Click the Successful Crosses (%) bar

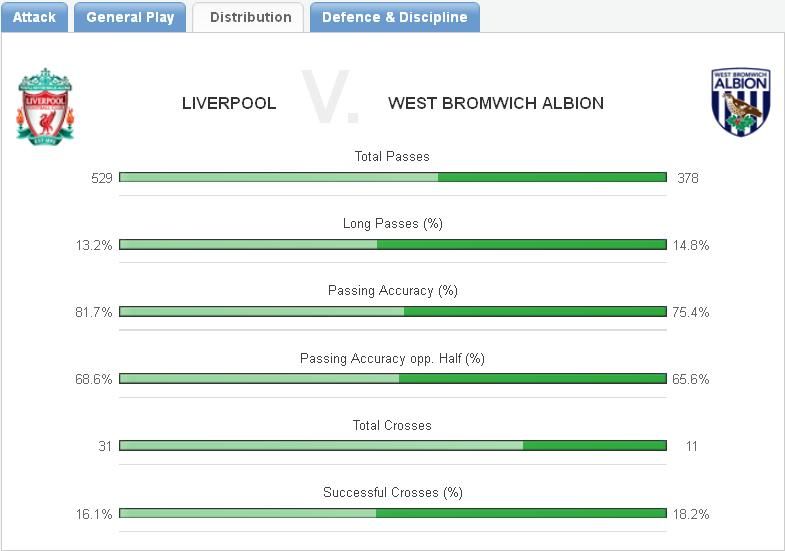[x=392, y=512]
